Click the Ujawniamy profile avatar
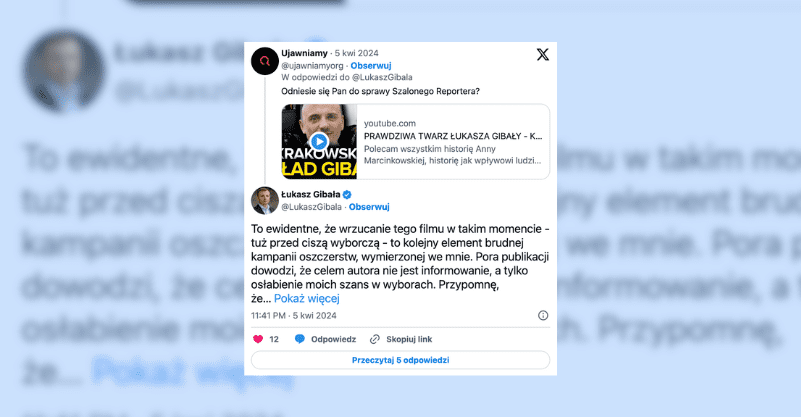 tap(265, 61)
